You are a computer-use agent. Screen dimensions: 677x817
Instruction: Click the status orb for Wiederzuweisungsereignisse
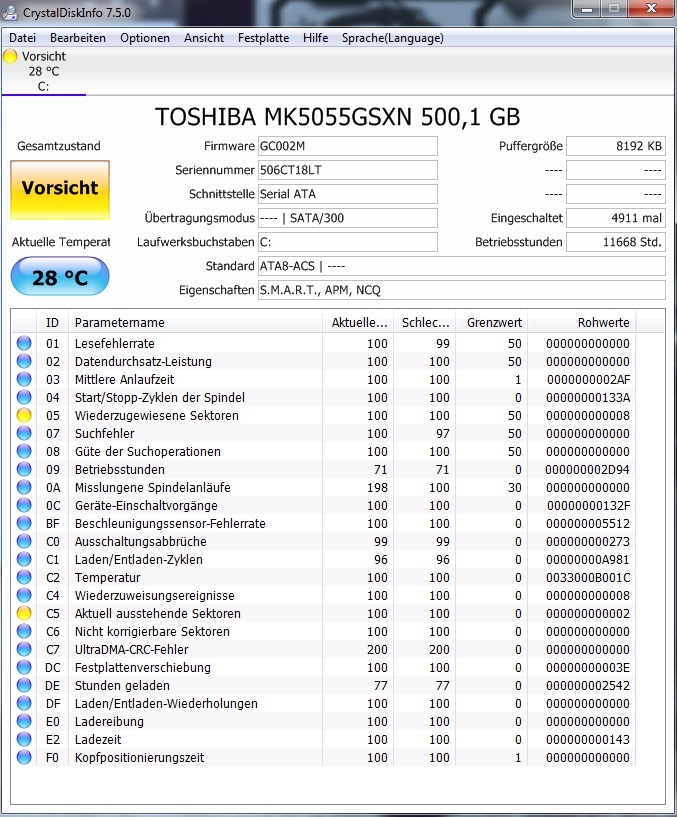tap(24, 595)
